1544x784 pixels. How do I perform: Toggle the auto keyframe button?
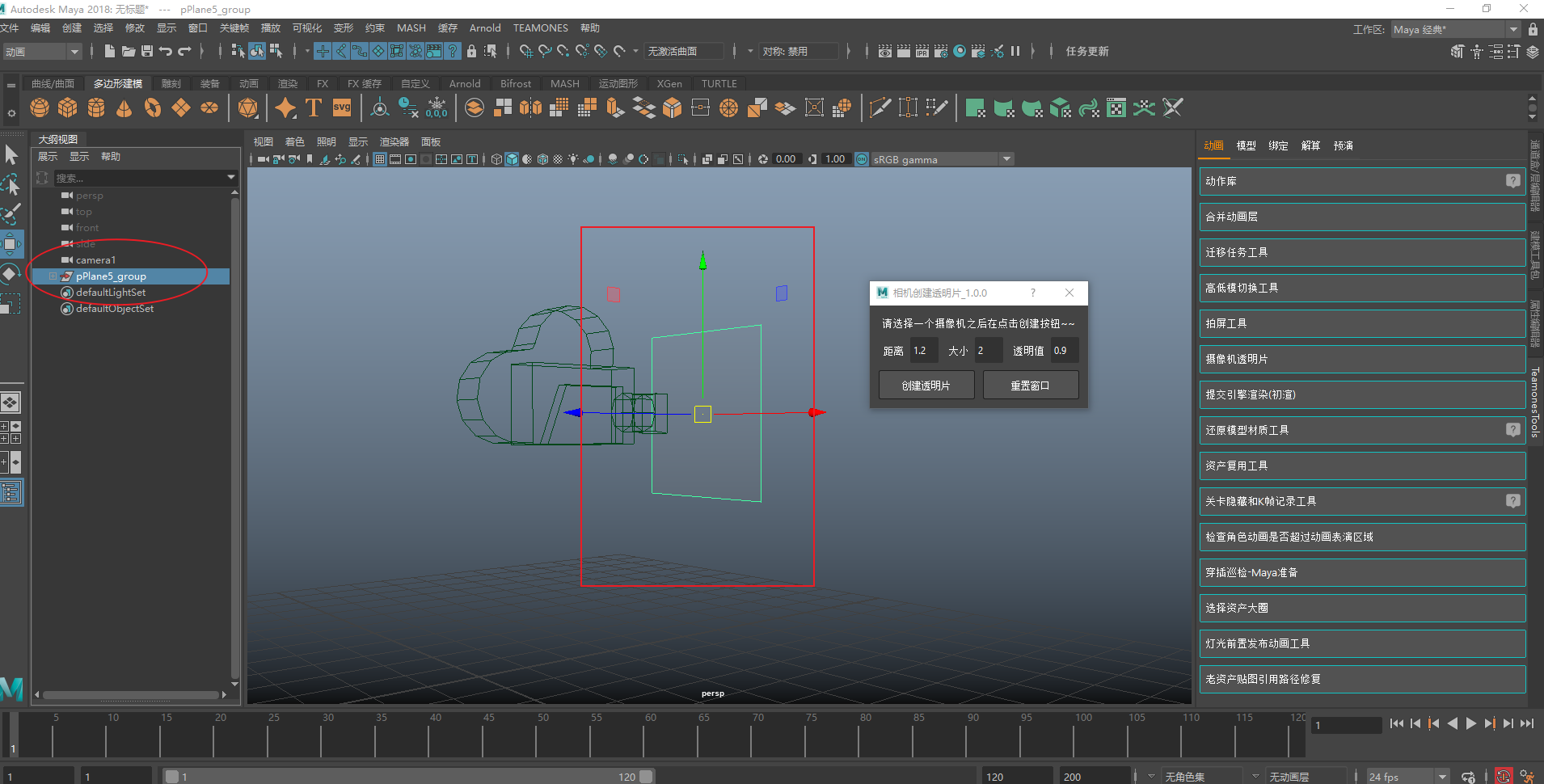pyautogui.click(x=1503, y=777)
